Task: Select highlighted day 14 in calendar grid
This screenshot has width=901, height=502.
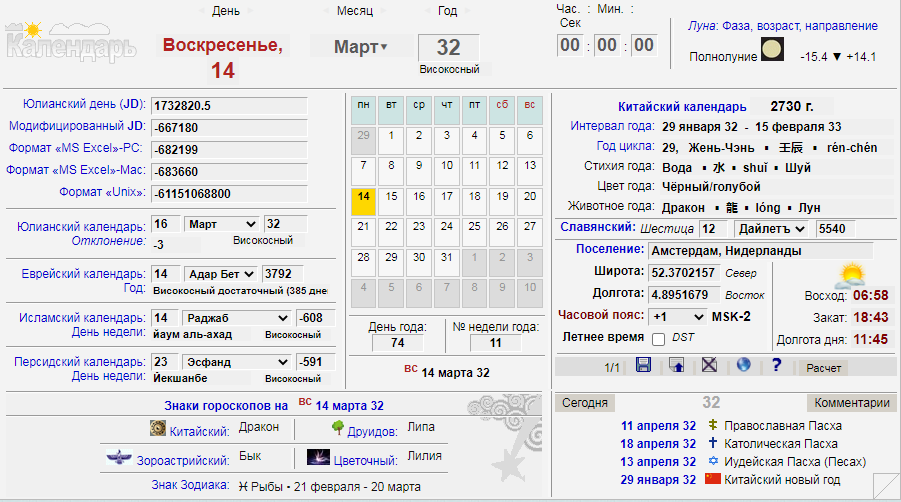Action: pyautogui.click(x=363, y=201)
